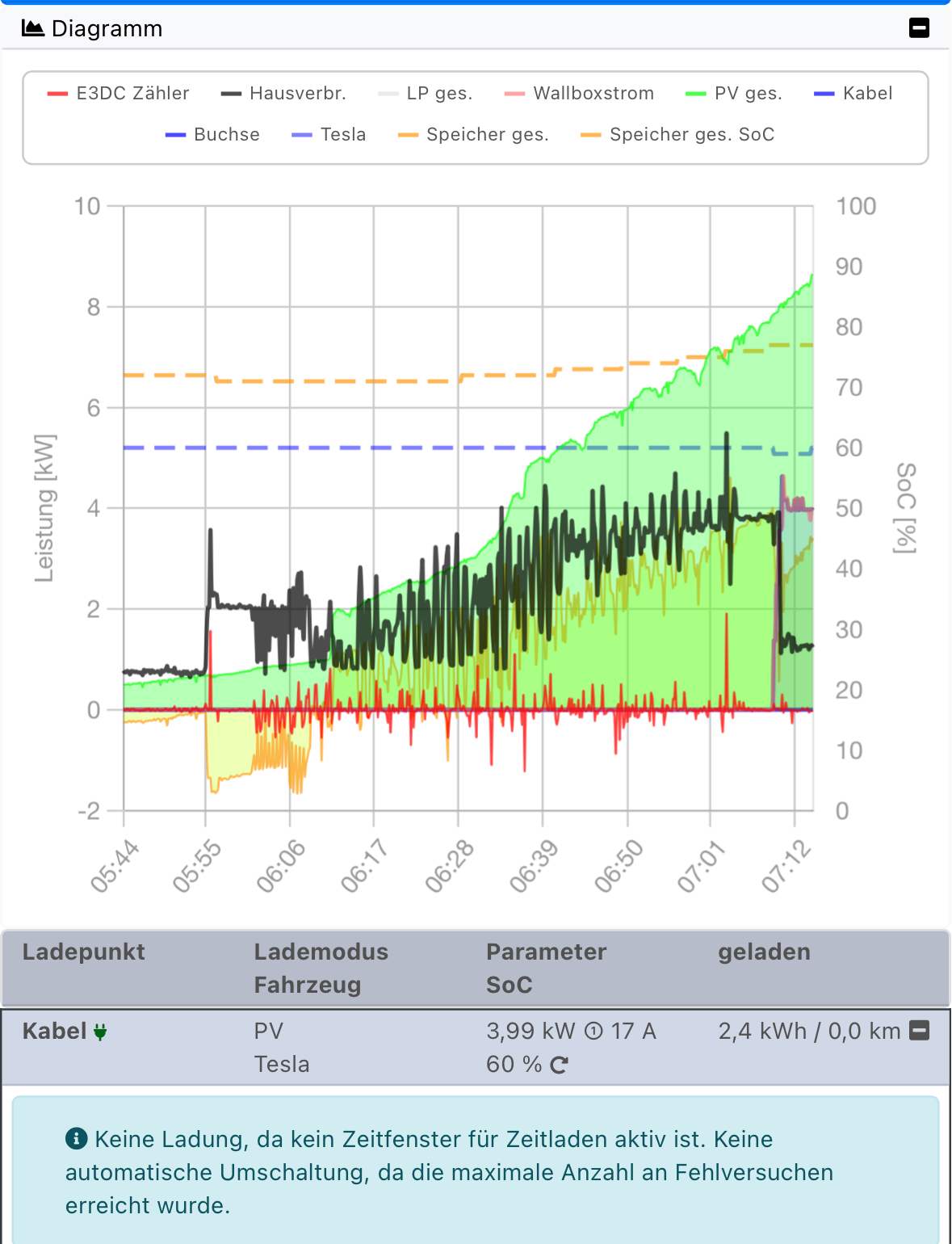This screenshot has height=1244, width=952.
Task: Collapse the Kabel row with minus icon
Action: (x=920, y=1030)
